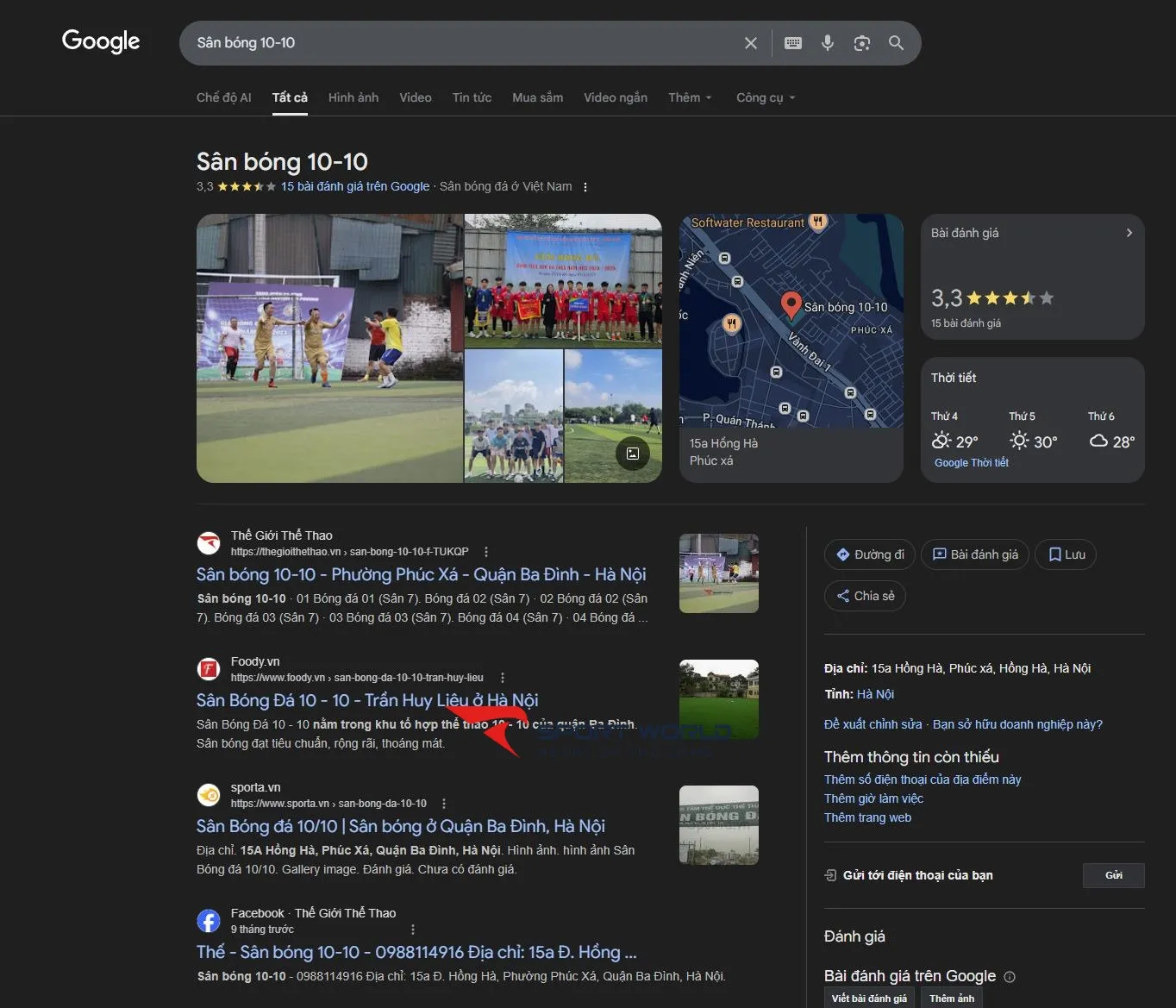
Task: Search by image with camera lens icon
Action: [x=861, y=43]
